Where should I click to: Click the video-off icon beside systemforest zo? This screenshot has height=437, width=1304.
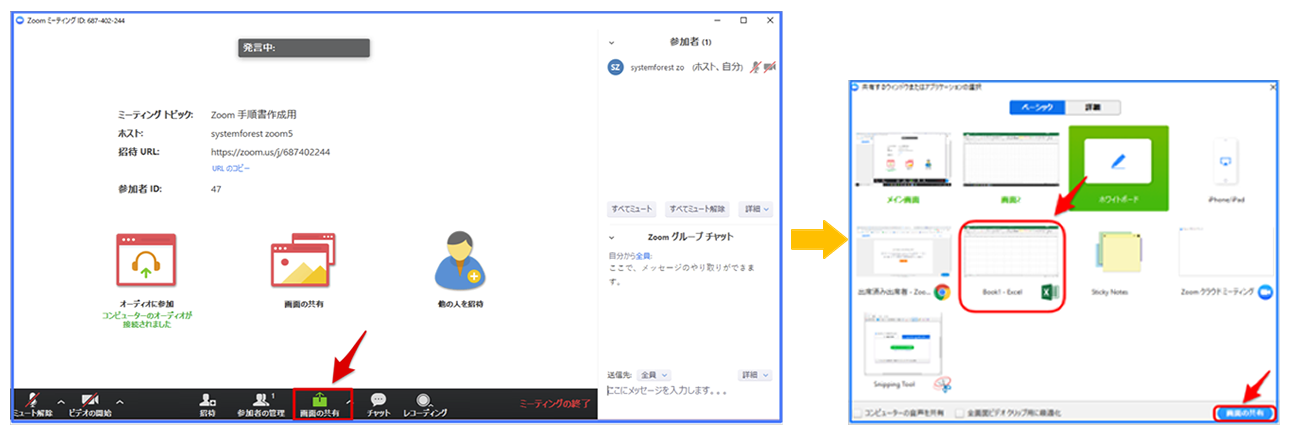click(770, 67)
